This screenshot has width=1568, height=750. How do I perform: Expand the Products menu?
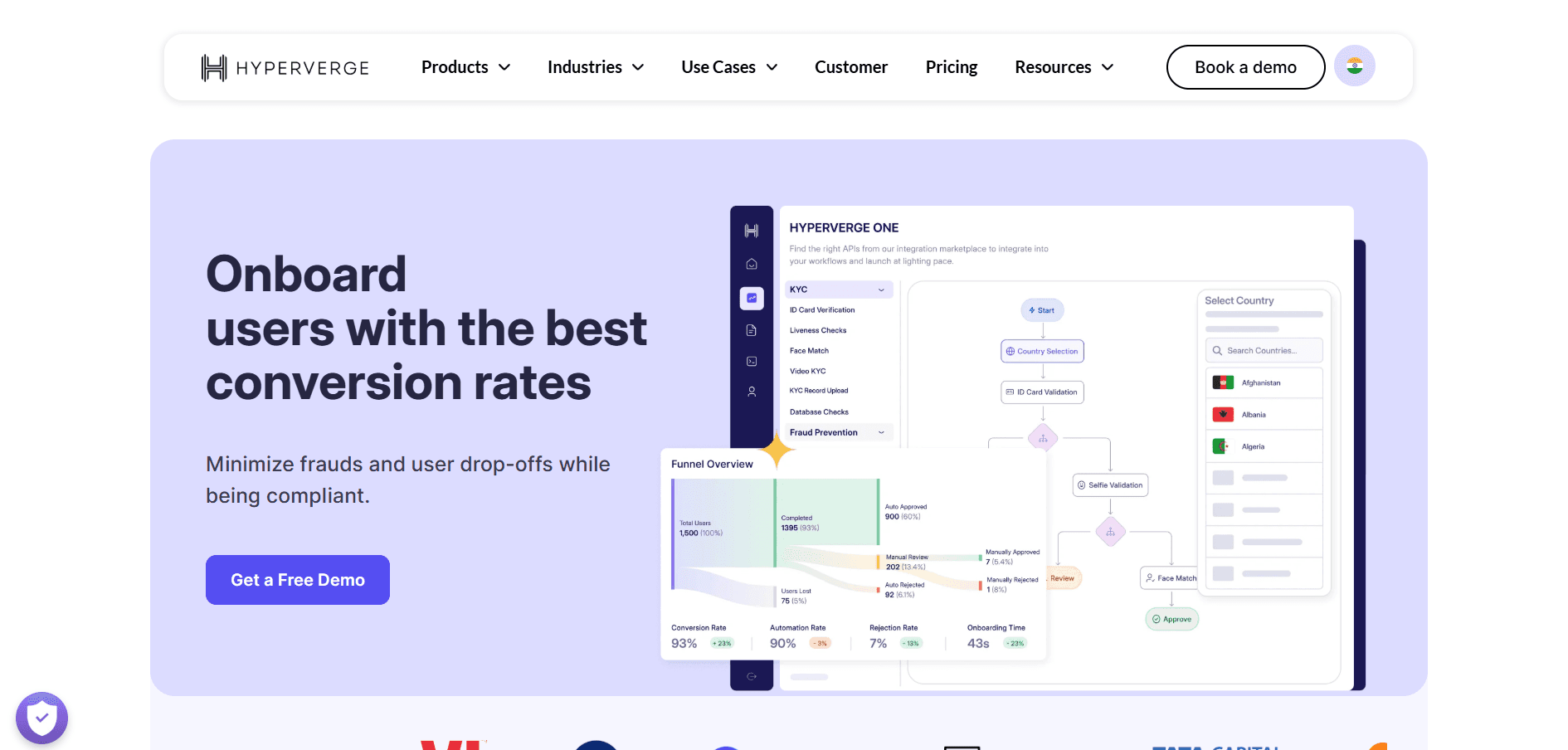[x=465, y=67]
